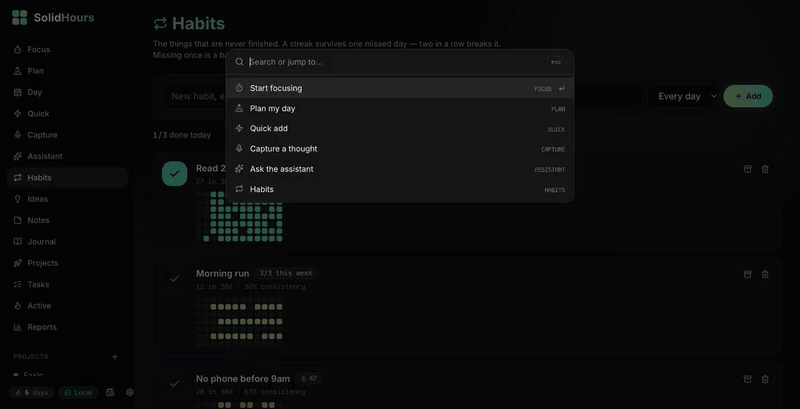
Task: Click the Local storage status badge
Action: [79, 392]
